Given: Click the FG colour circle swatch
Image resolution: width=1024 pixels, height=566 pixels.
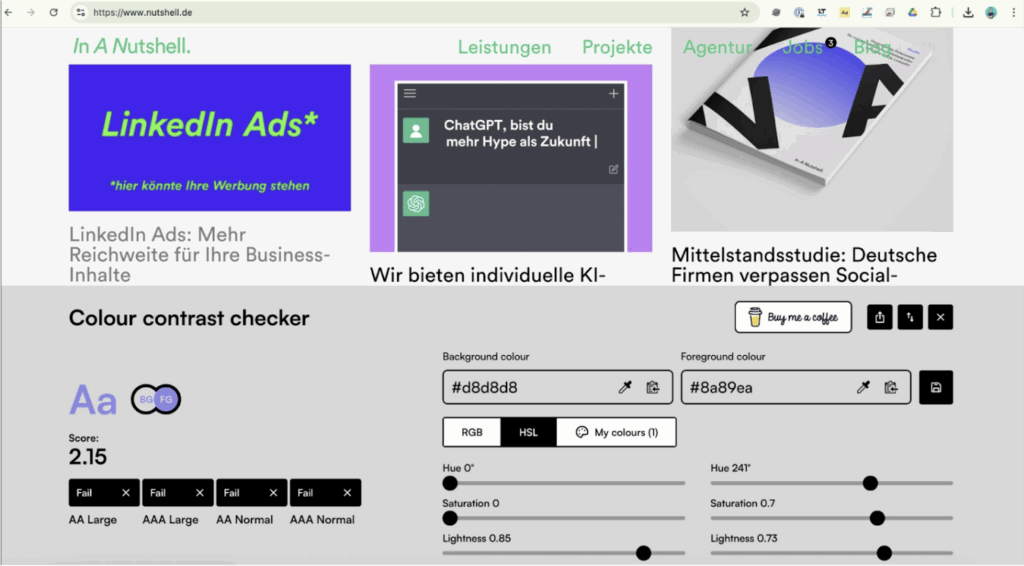Looking at the screenshot, I should [x=167, y=399].
